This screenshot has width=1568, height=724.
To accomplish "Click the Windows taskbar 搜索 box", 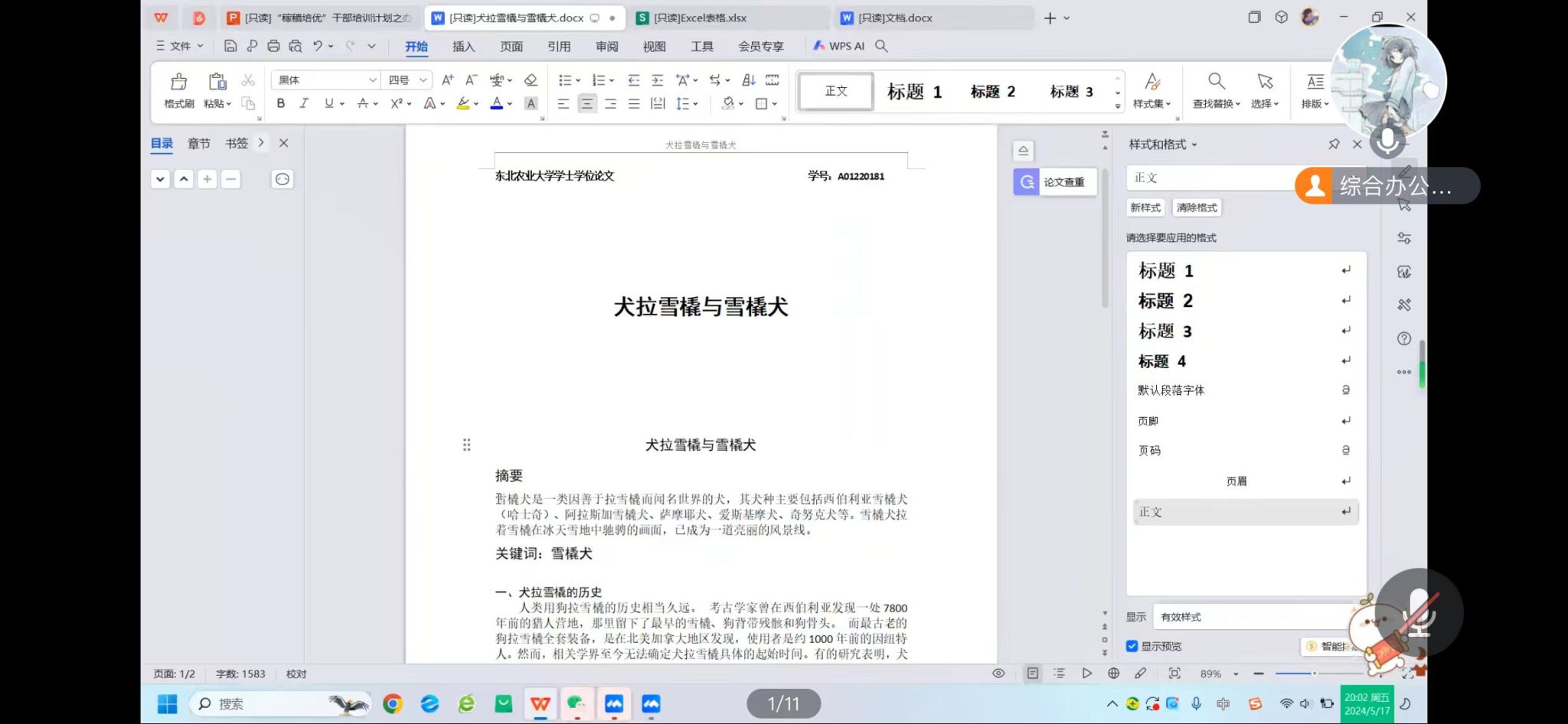I will pyautogui.click(x=280, y=703).
